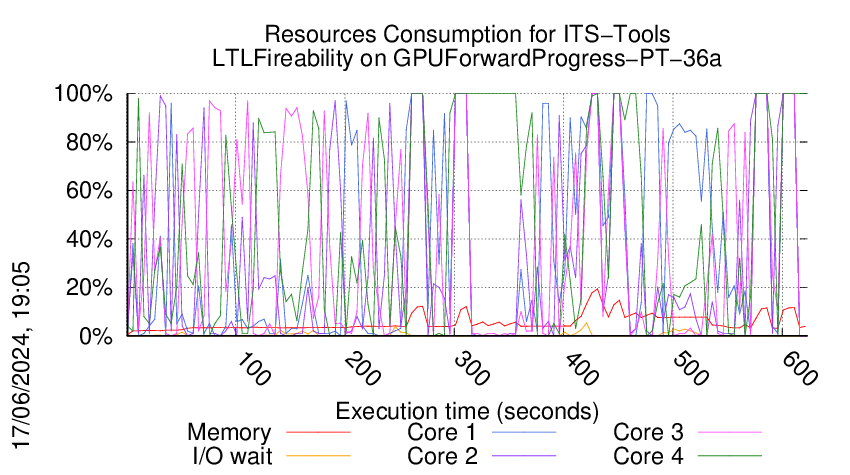Click the 100 x-axis tick label
The width and height of the screenshot is (850, 475).
254,369
